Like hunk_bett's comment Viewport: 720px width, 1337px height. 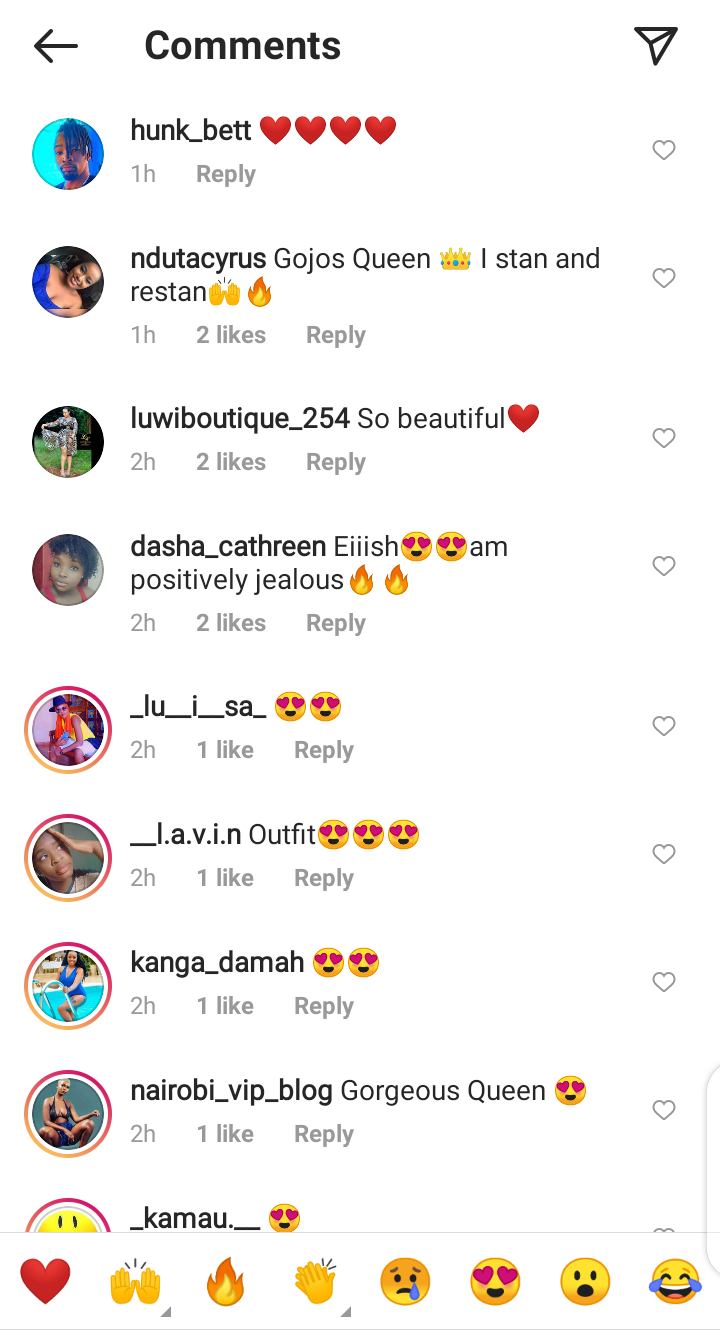point(664,150)
